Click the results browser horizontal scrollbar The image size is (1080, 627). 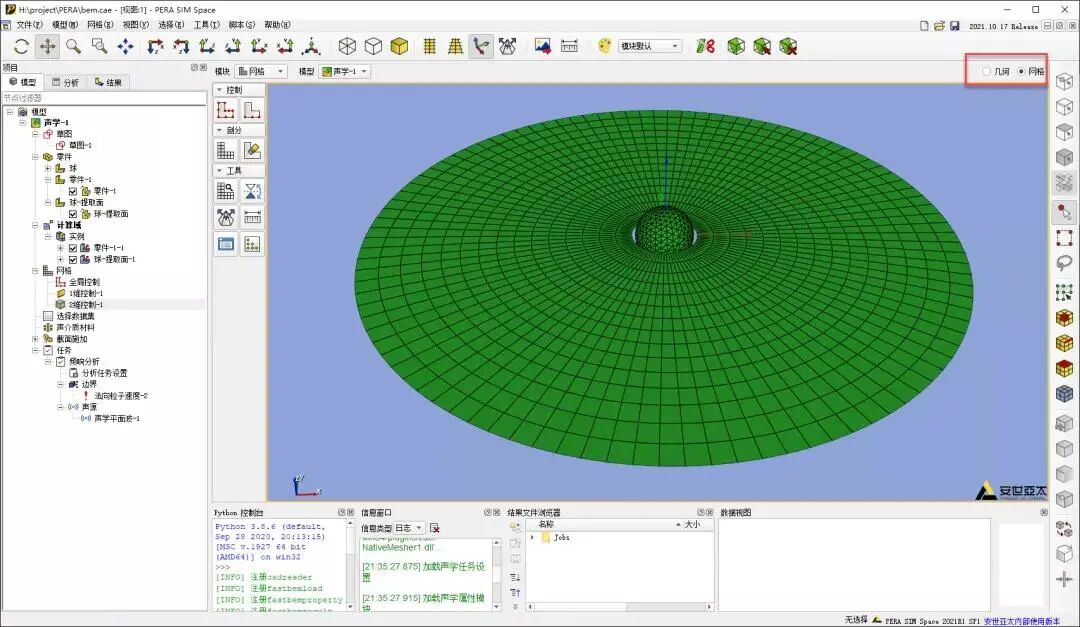point(619,607)
